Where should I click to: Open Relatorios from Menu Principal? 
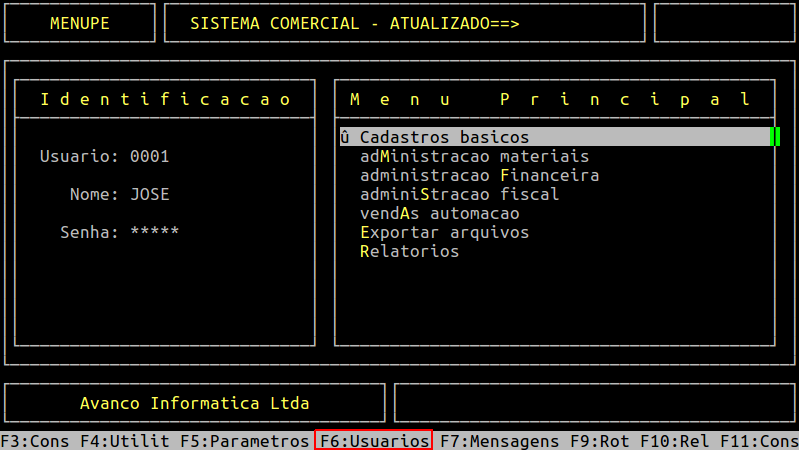pyautogui.click(x=409, y=251)
